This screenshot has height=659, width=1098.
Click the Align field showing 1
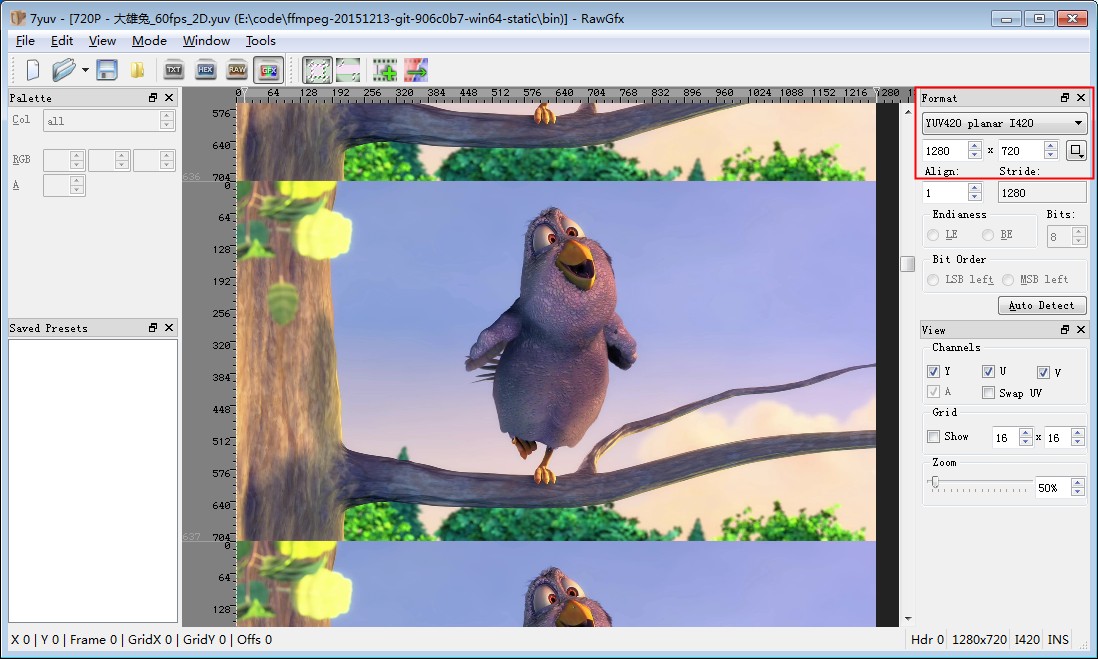pos(945,193)
